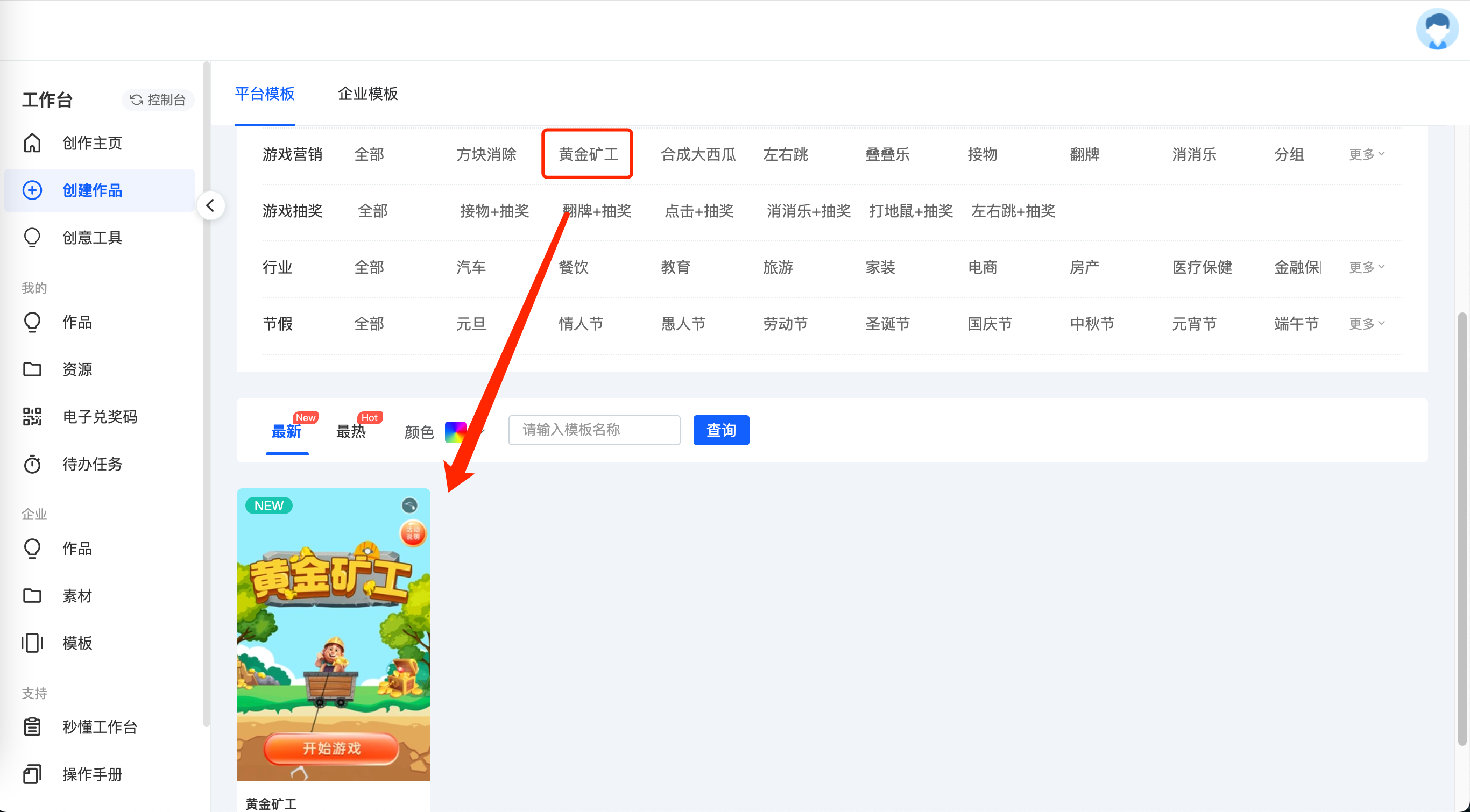The height and width of the screenshot is (812, 1470).
Task: Click the 控制台 switch button
Action: pyautogui.click(x=158, y=100)
